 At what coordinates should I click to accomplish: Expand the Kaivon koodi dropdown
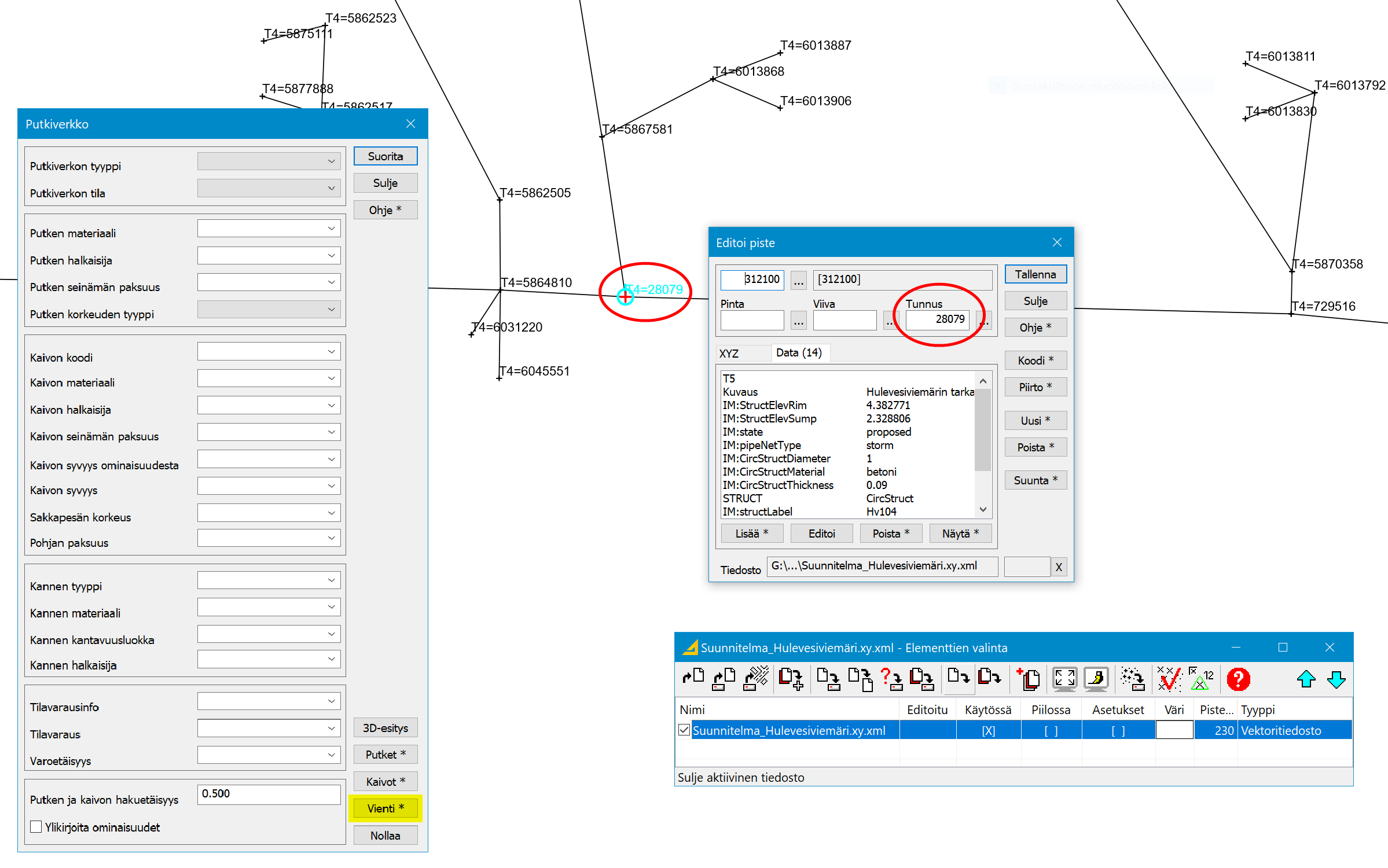(x=331, y=352)
